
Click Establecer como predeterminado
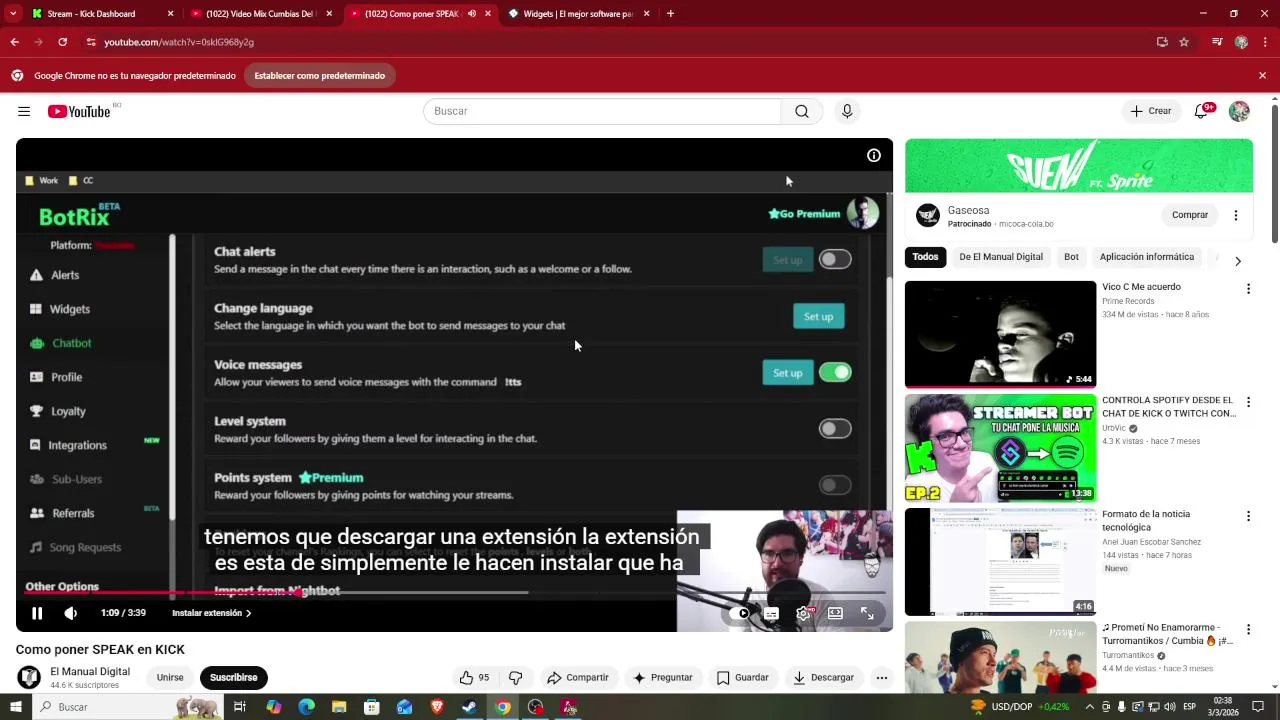click(x=319, y=76)
